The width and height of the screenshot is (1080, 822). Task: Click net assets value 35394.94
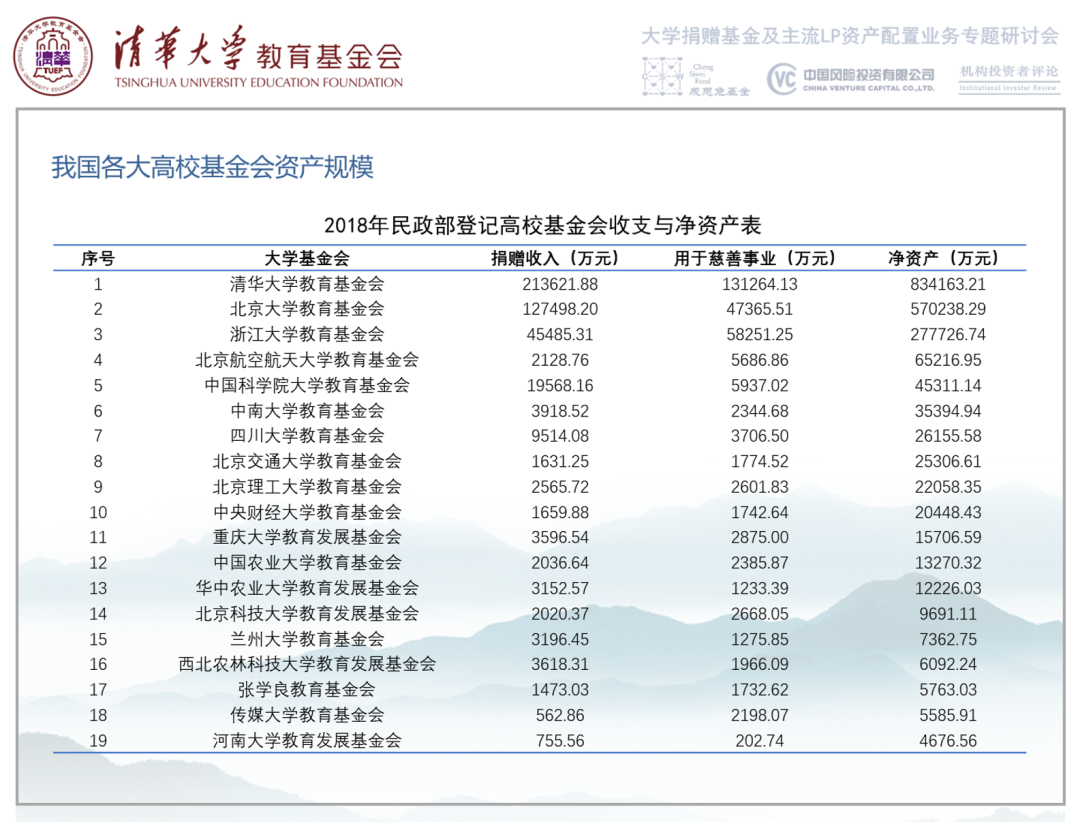[948, 411]
